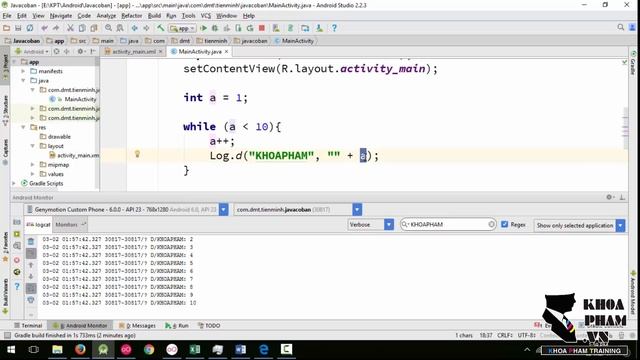Open the File menu

pos(7,16)
